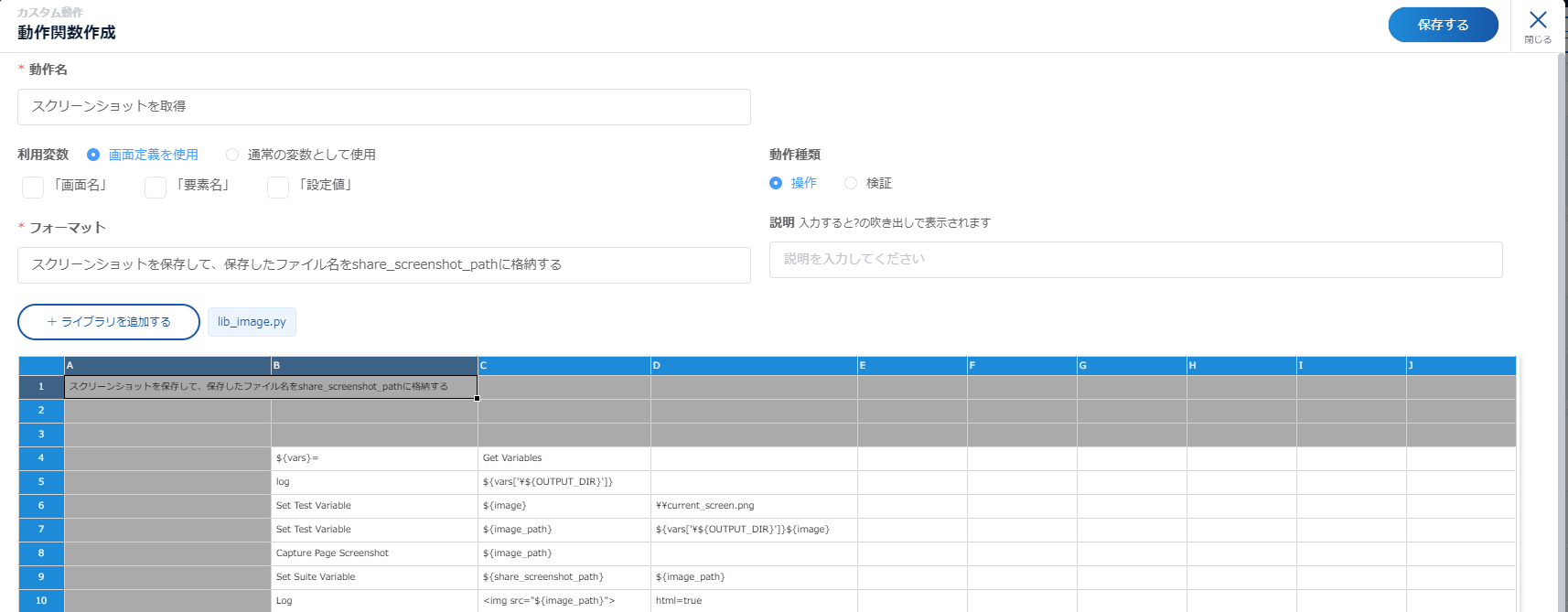Screen dimensions: 1568x612
Task: Select row 7 header
Action: (x=41, y=530)
